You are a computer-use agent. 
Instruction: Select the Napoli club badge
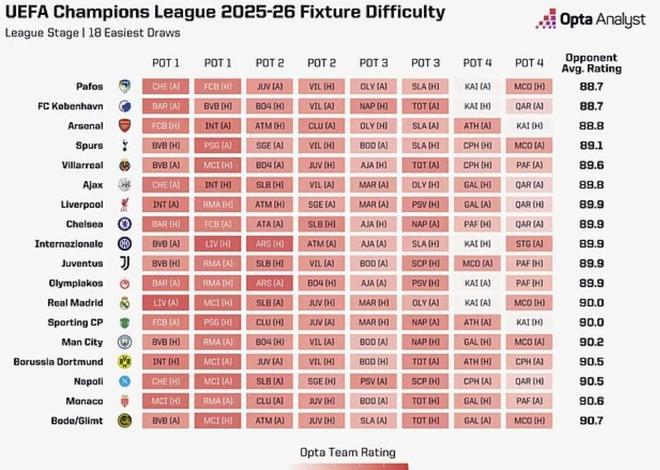pos(125,382)
